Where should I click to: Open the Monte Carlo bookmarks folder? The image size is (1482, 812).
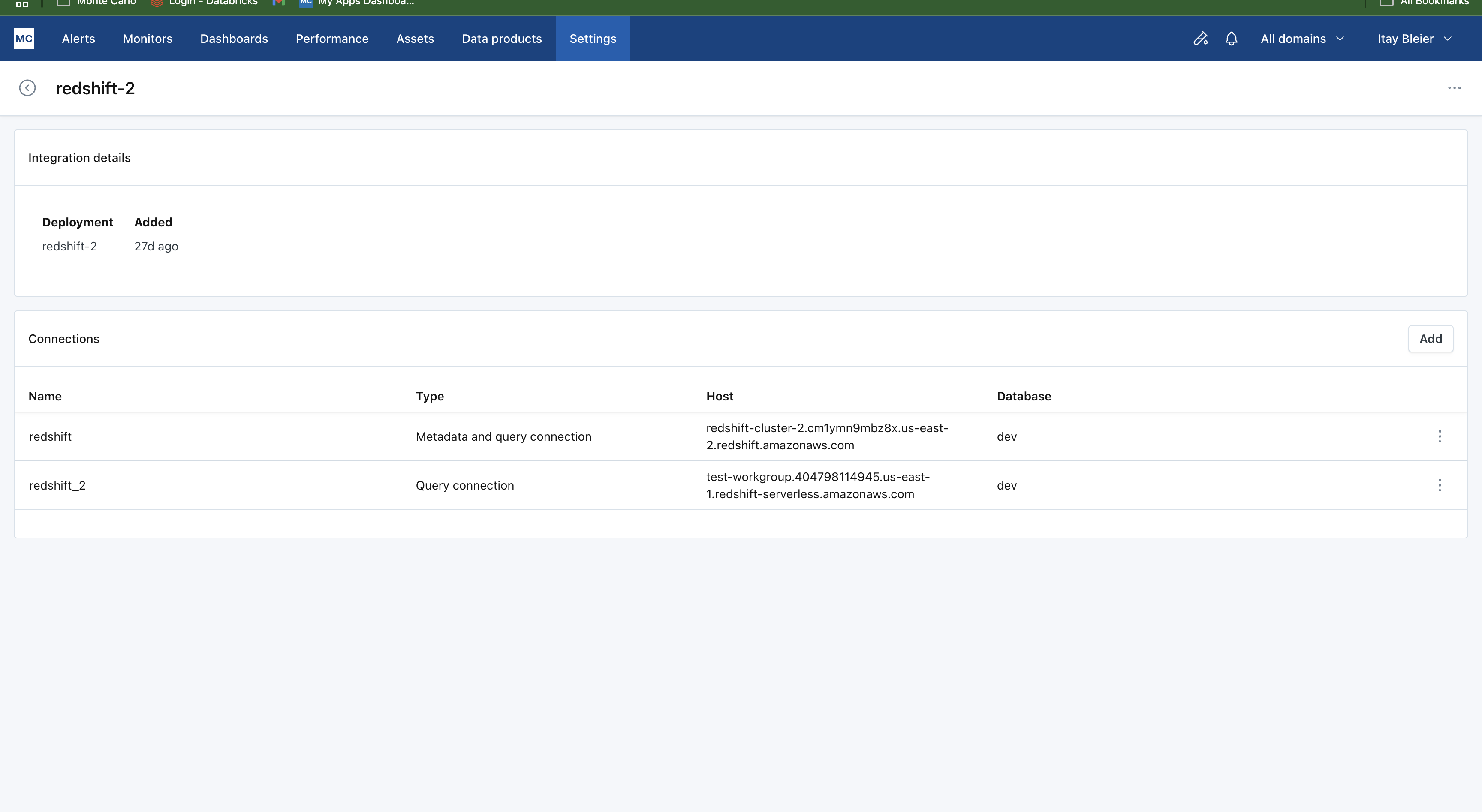pos(96,3)
